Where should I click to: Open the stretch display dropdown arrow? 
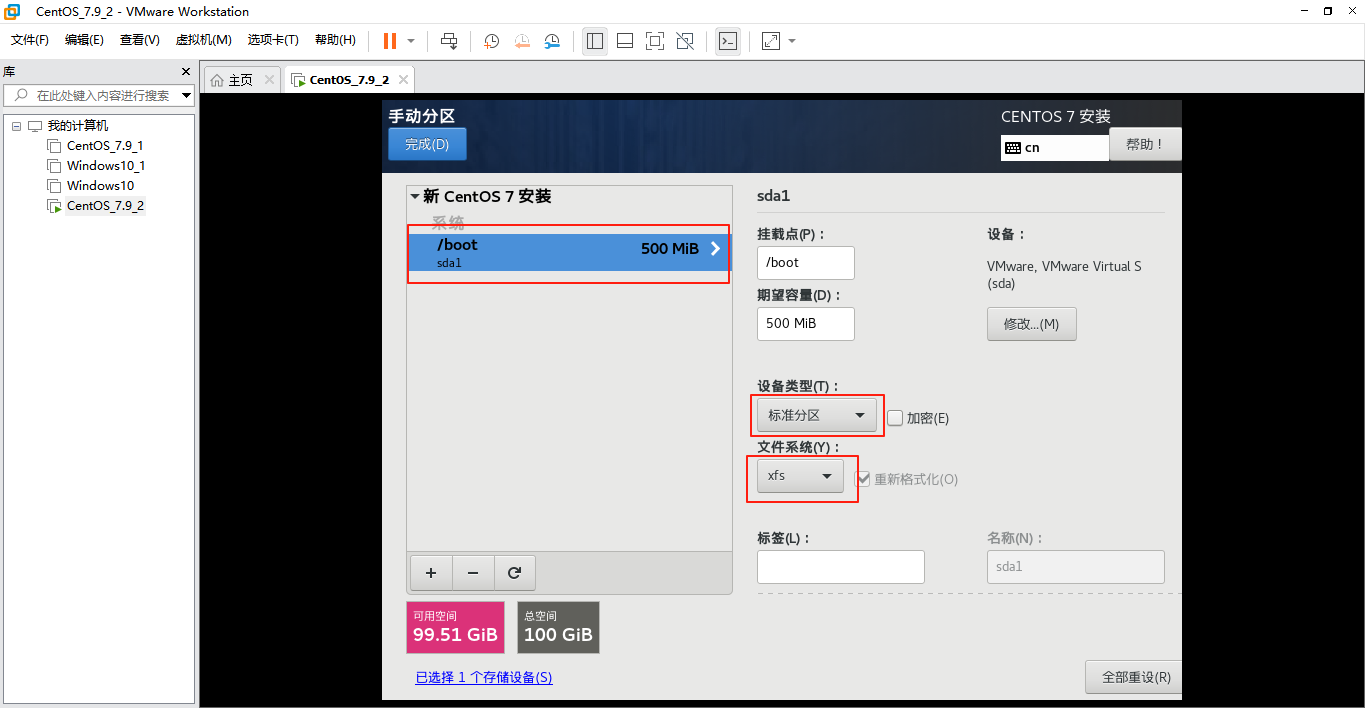point(792,41)
